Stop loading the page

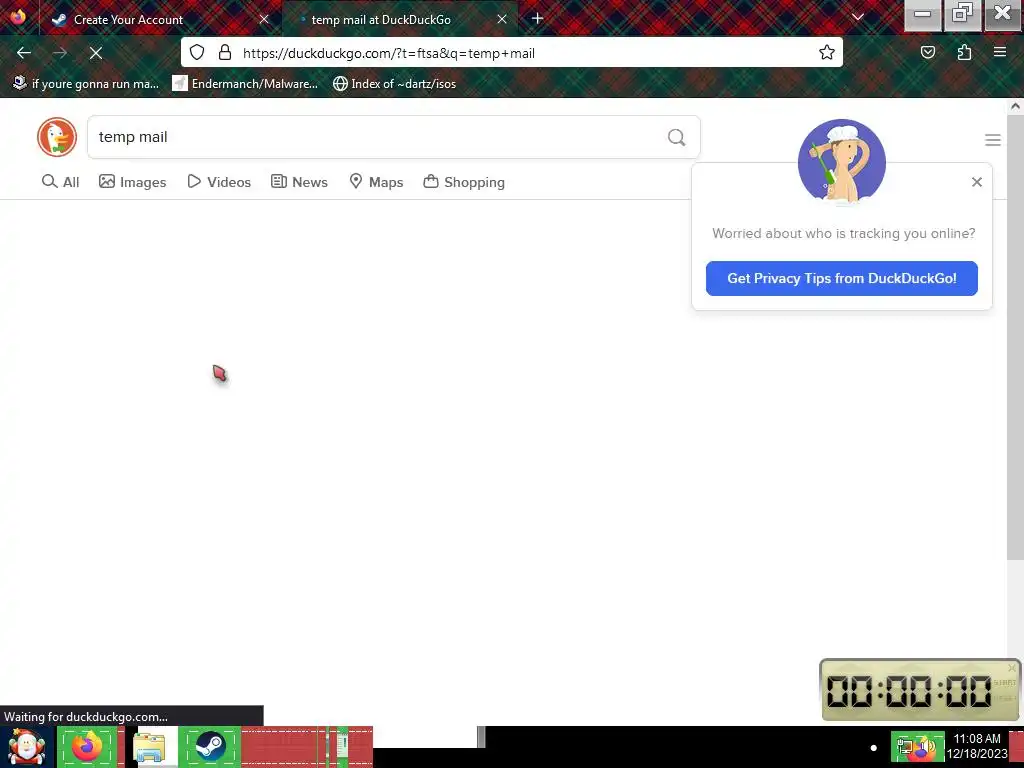coord(96,53)
